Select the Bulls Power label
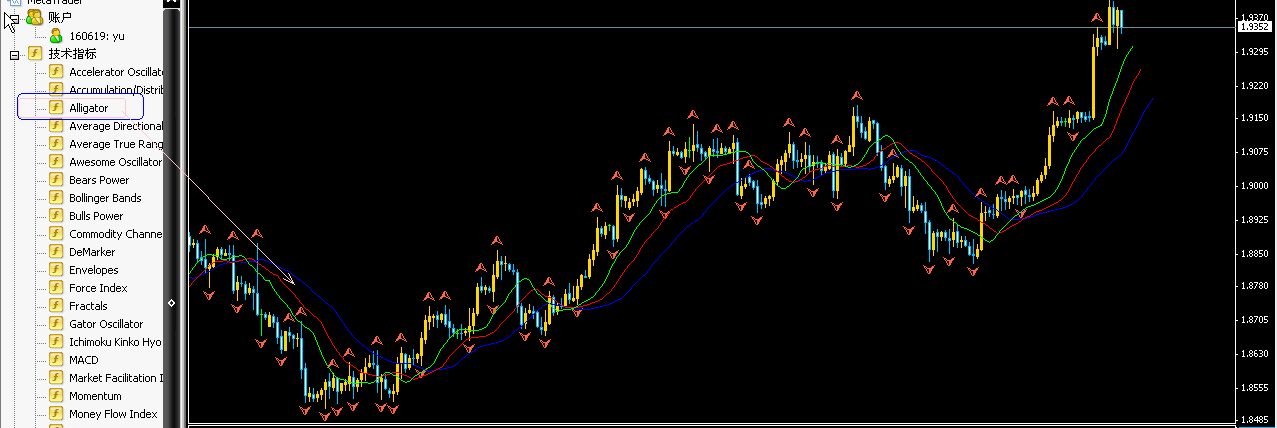This screenshot has width=1277, height=428. (x=96, y=216)
